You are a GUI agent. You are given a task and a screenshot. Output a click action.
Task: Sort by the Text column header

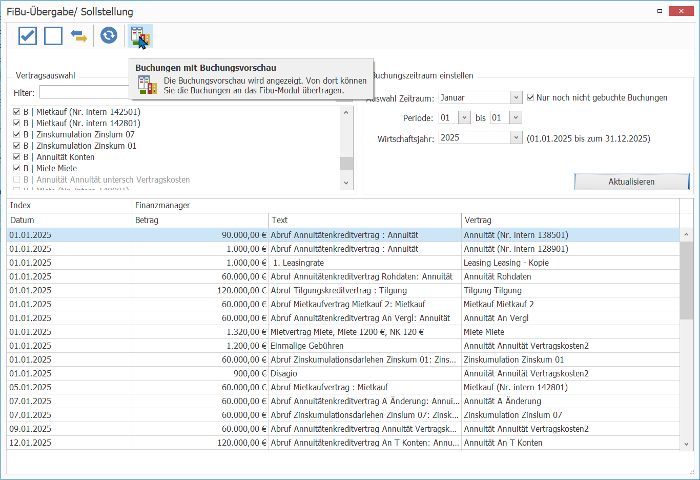(x=365, y=220)
